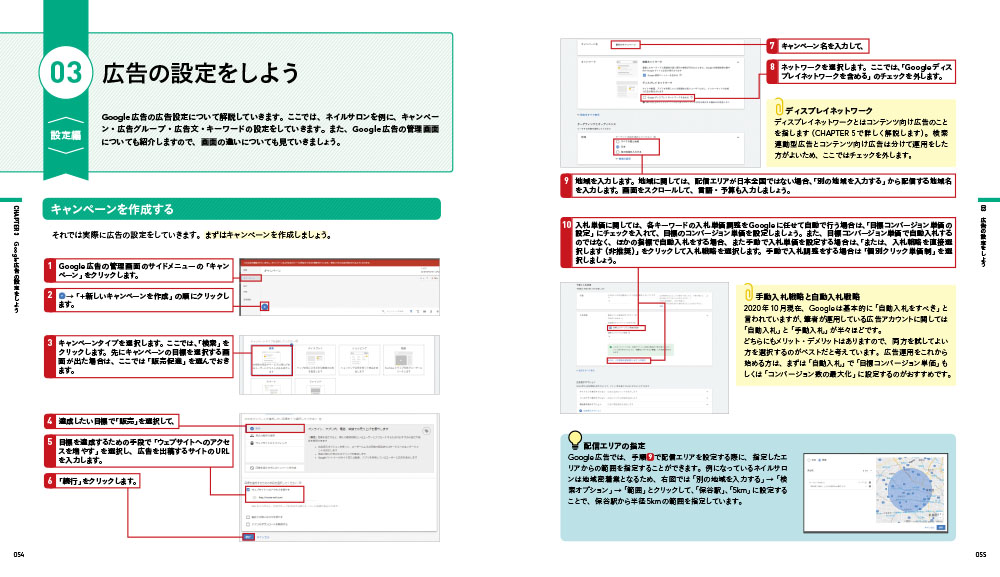Click the select bid strategy directly link
Image resolution: width=1000 pixels, height=577 pixels.
628,360
